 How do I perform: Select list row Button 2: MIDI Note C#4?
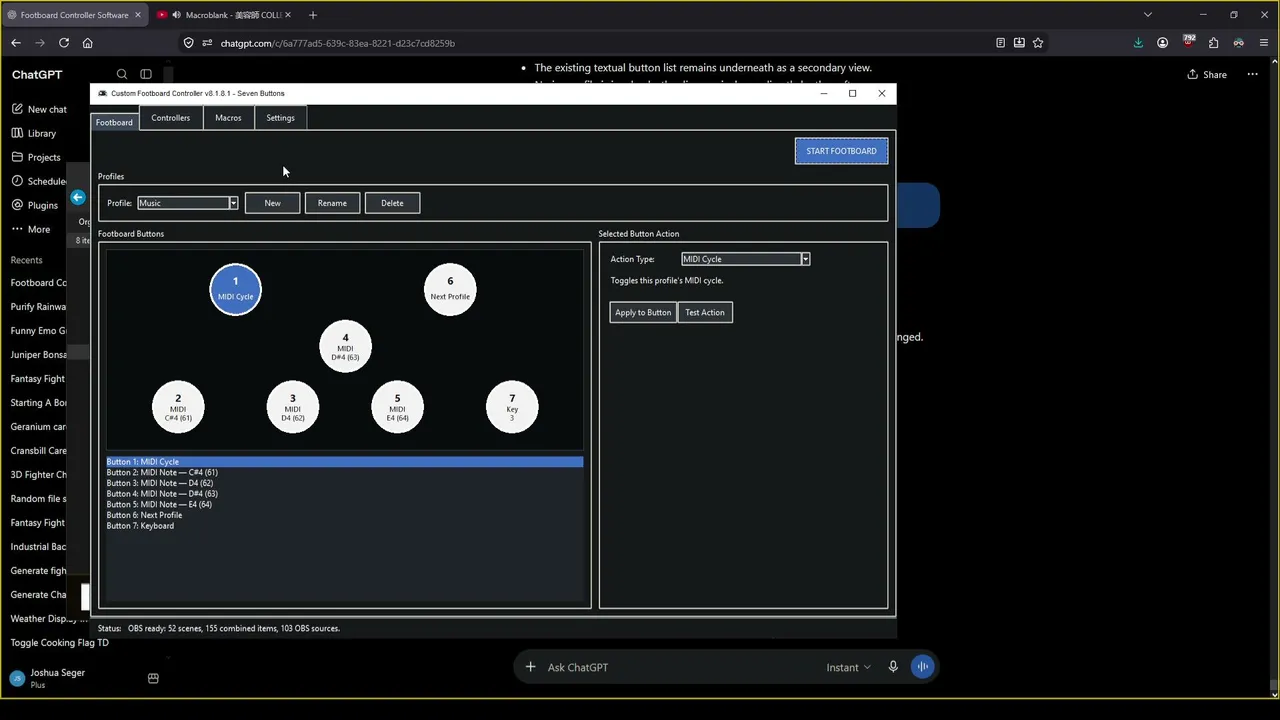(x=344, y=472)
